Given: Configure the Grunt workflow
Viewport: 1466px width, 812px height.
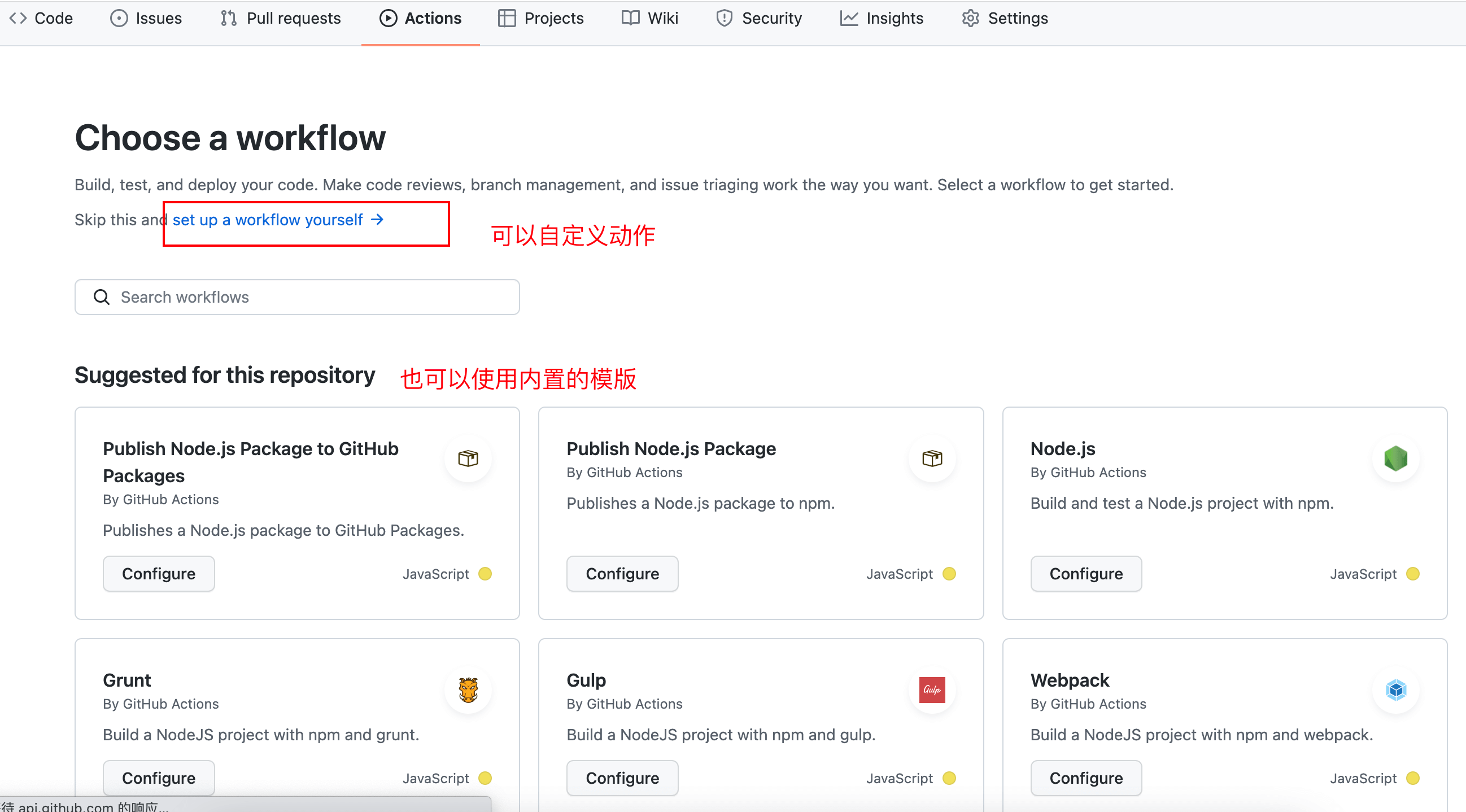Looking at the screenshot, I should click(159, 778).
